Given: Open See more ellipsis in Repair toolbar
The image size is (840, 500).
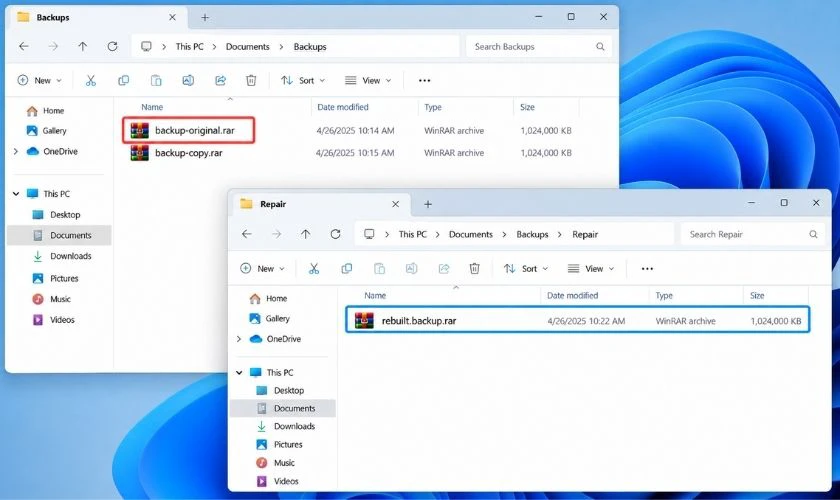Looking at the screenshot, I should (647, 268).
